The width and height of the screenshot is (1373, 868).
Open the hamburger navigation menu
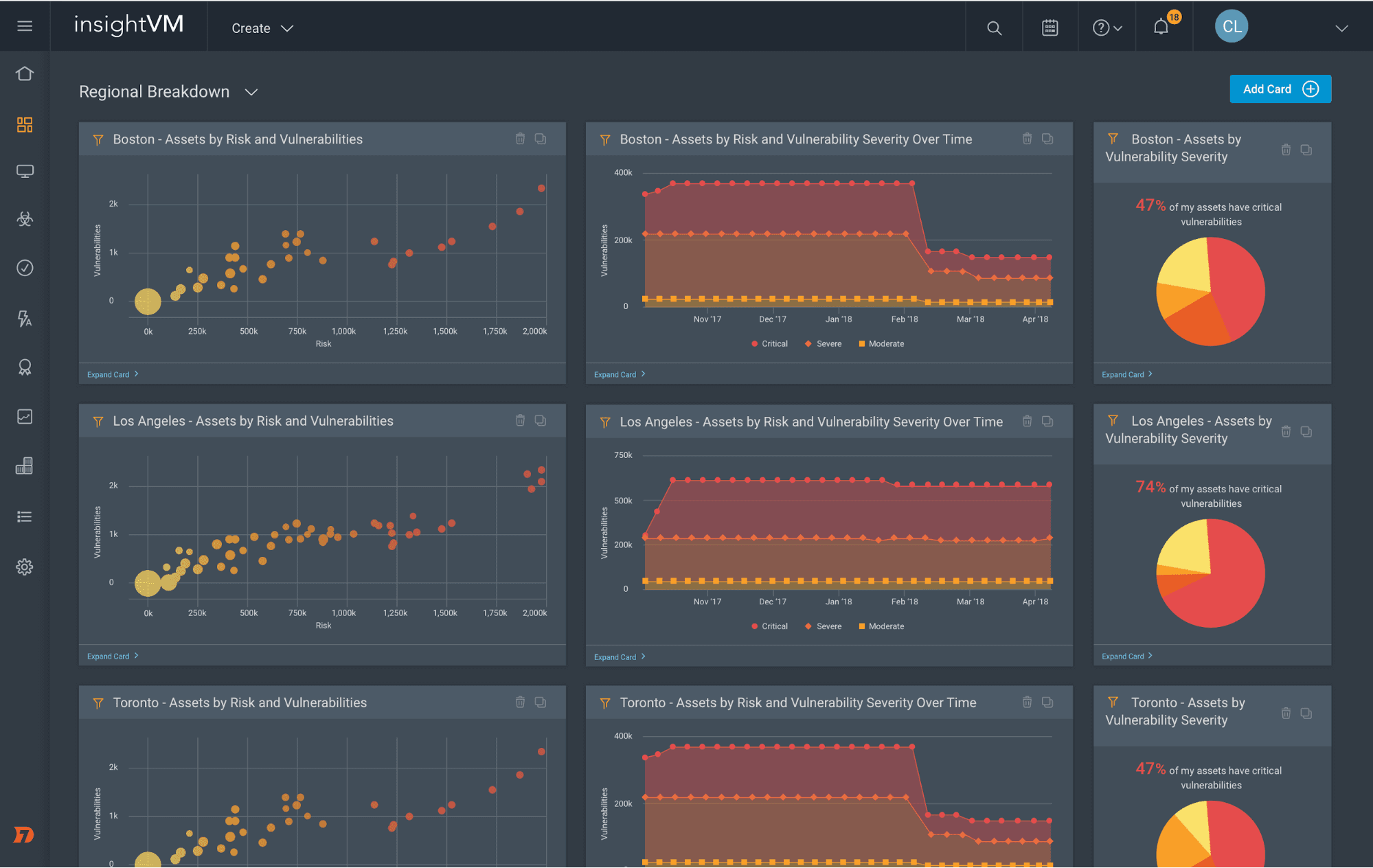(x=25, y=25)
